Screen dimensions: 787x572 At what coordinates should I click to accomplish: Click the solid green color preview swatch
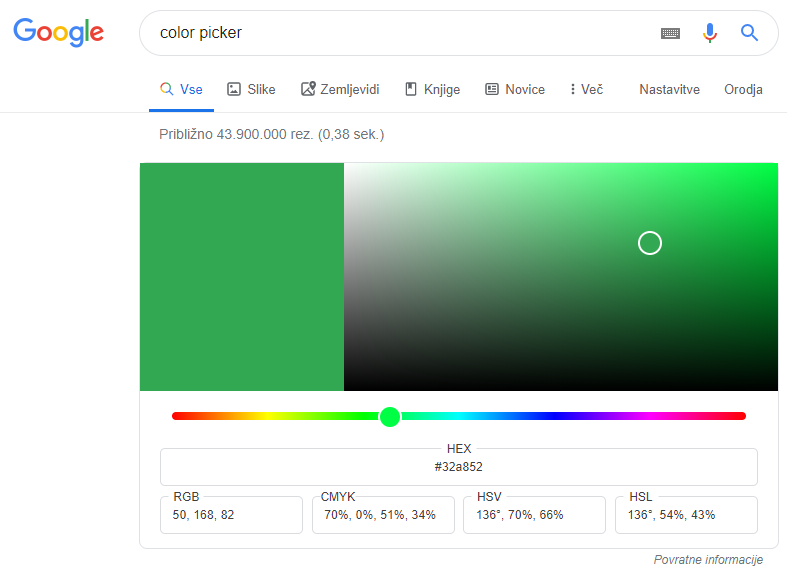pos(242,276)
